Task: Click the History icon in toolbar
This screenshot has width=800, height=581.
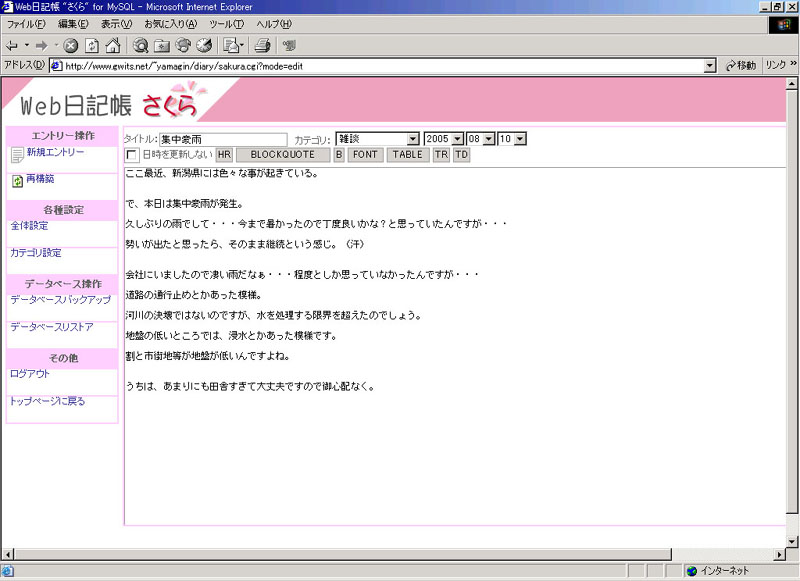Action: (x=204, y=45)
